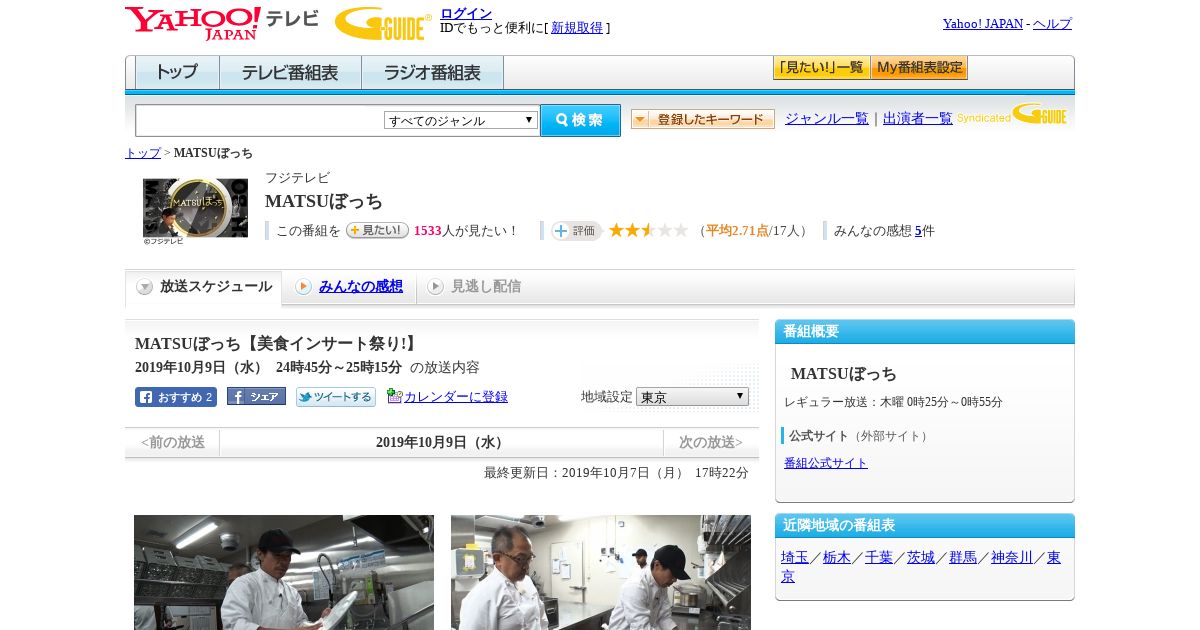Click the left kitchen scene photo

pos(284,572)
